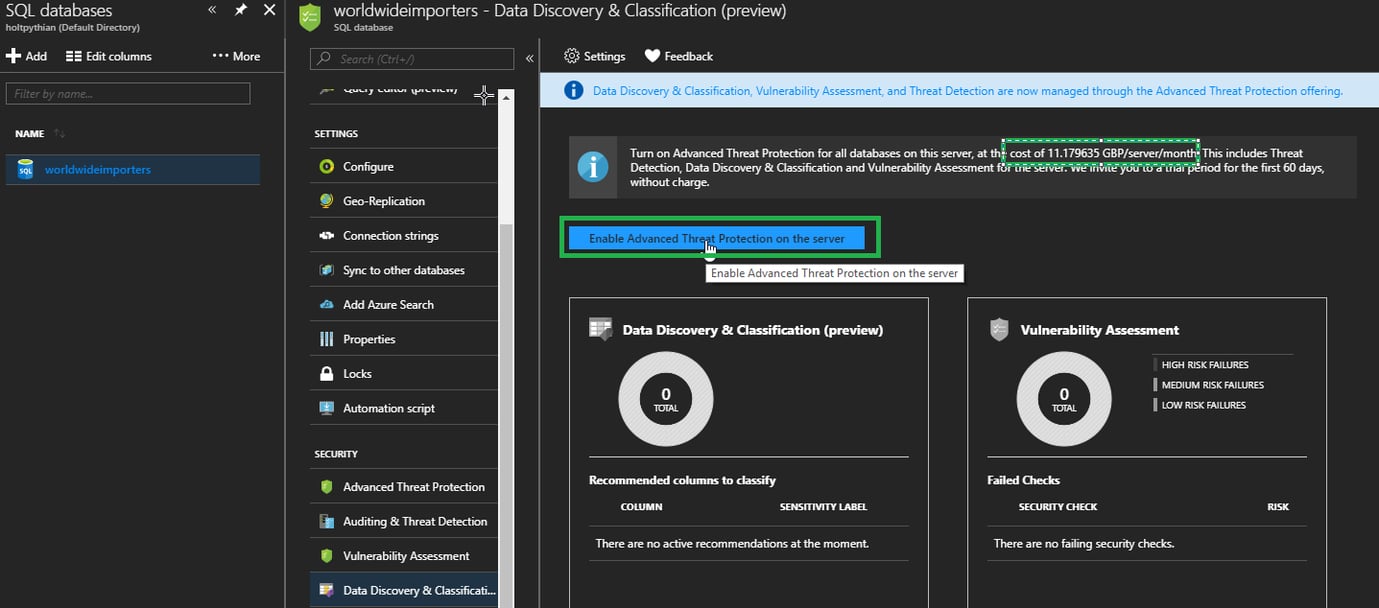Pin the SQL databases blade

(241, 10)
